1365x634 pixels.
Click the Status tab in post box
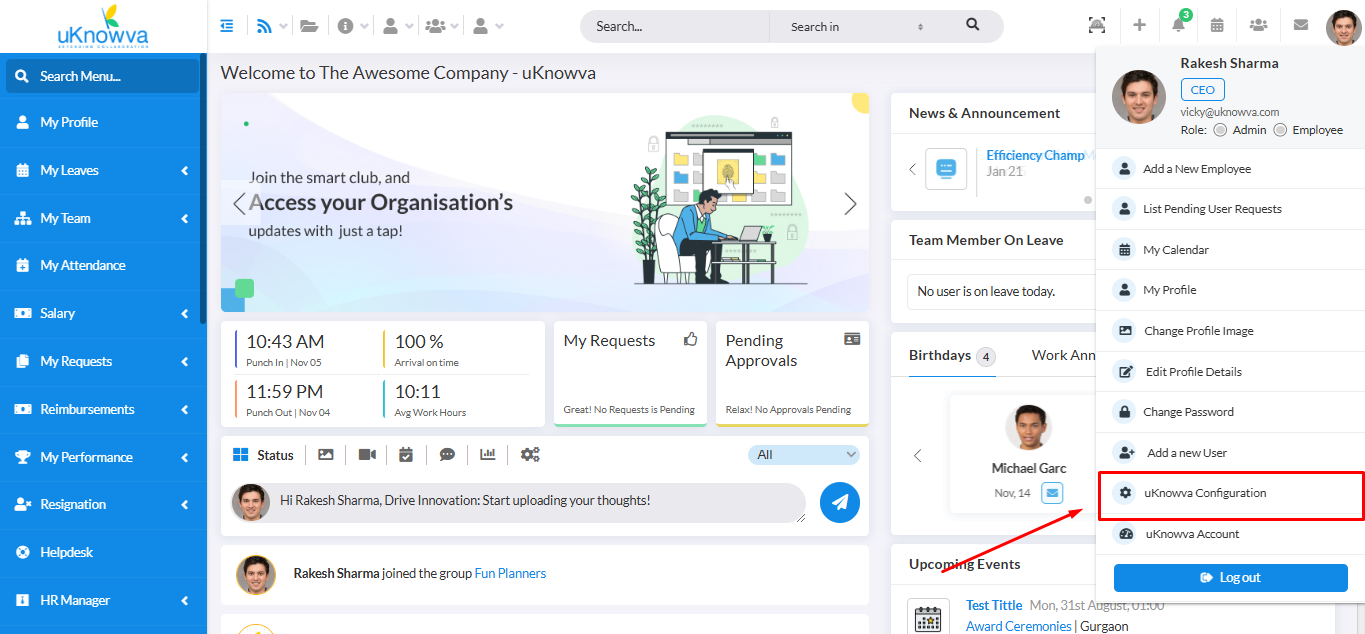(263, 455)
